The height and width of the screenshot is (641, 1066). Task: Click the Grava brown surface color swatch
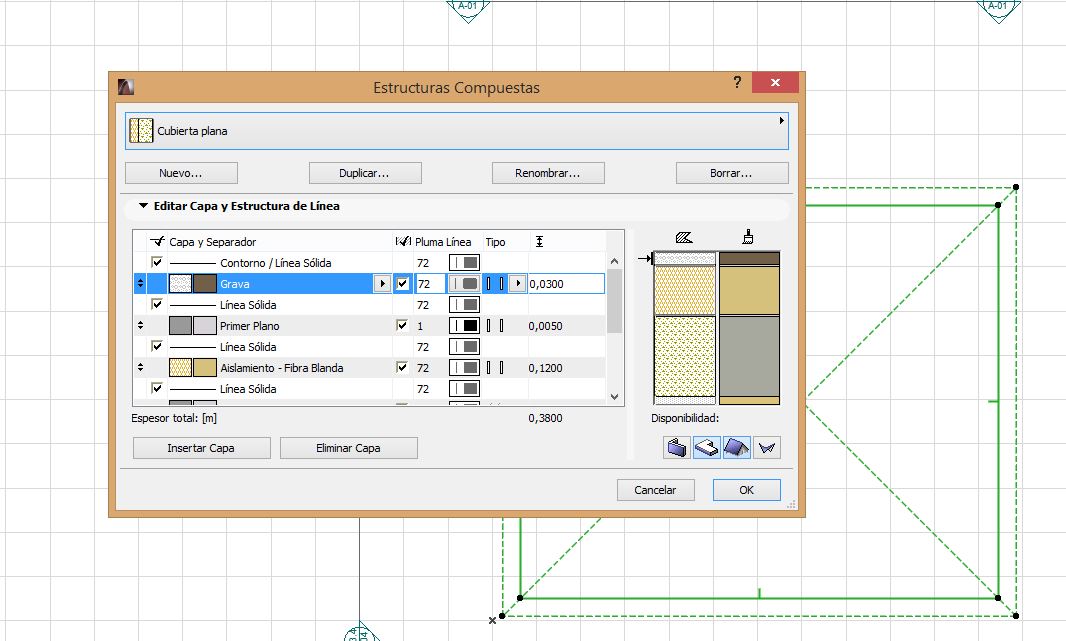[204, 284]
